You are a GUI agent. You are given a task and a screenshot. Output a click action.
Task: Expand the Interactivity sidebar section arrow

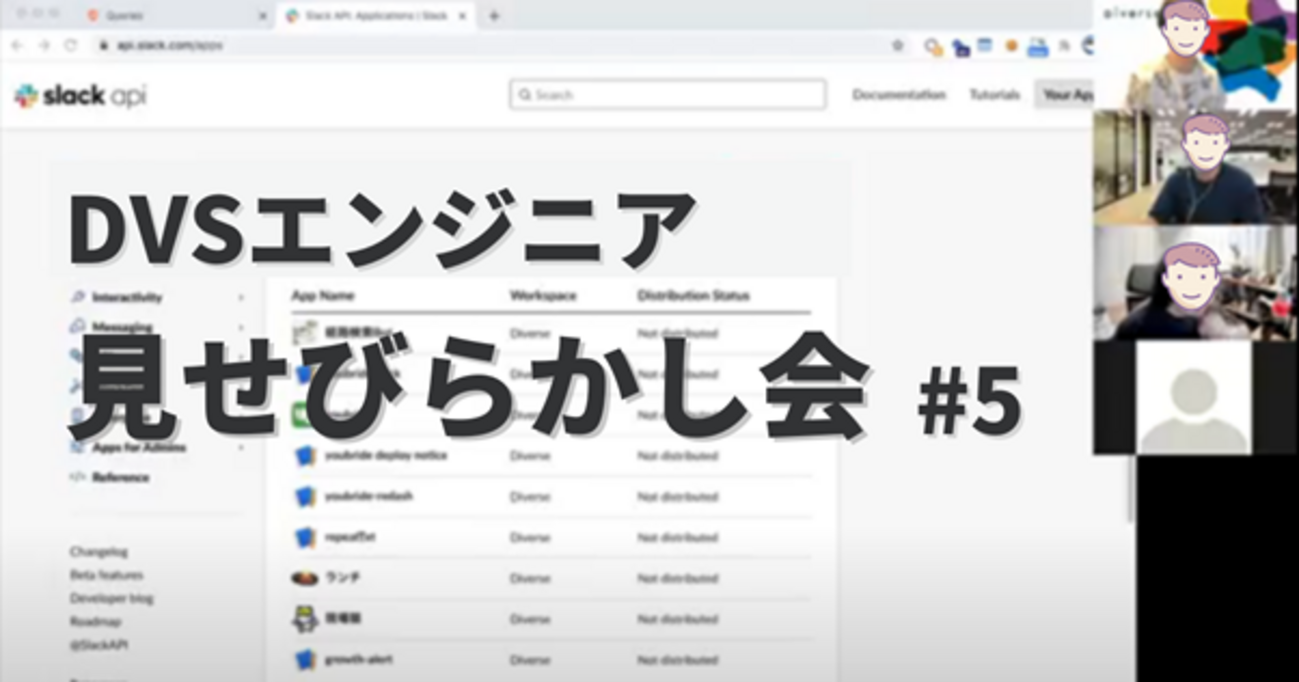pos(241,297)
